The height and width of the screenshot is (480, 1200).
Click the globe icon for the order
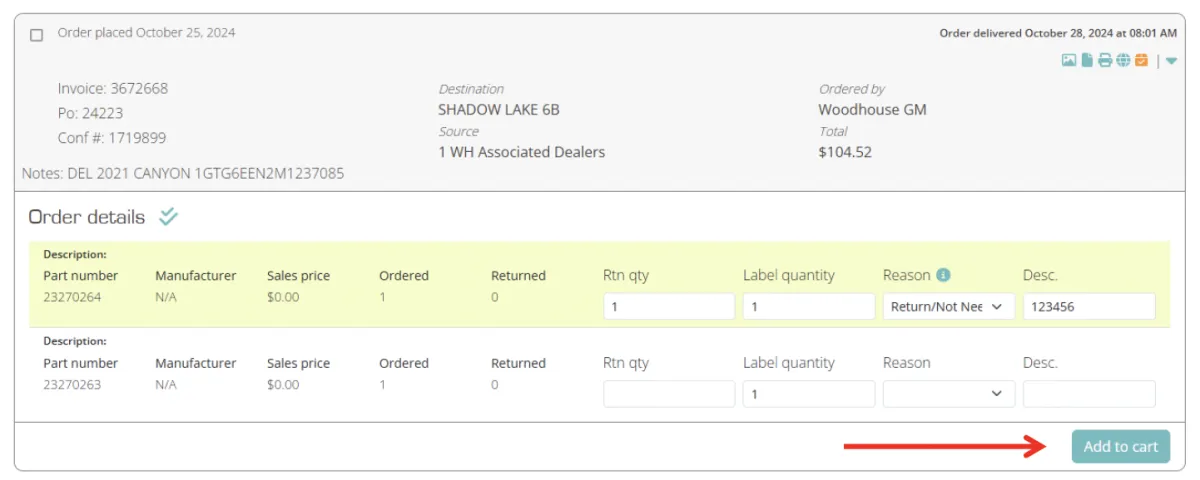(1123, 61)
